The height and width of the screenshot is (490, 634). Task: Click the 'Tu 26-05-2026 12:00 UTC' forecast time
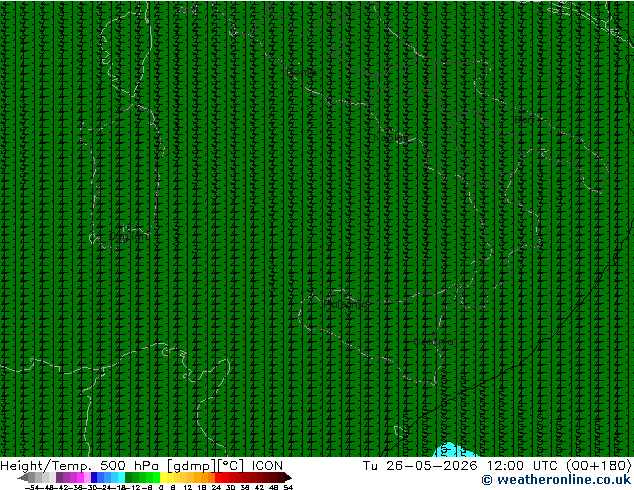(x=459, y=465)
